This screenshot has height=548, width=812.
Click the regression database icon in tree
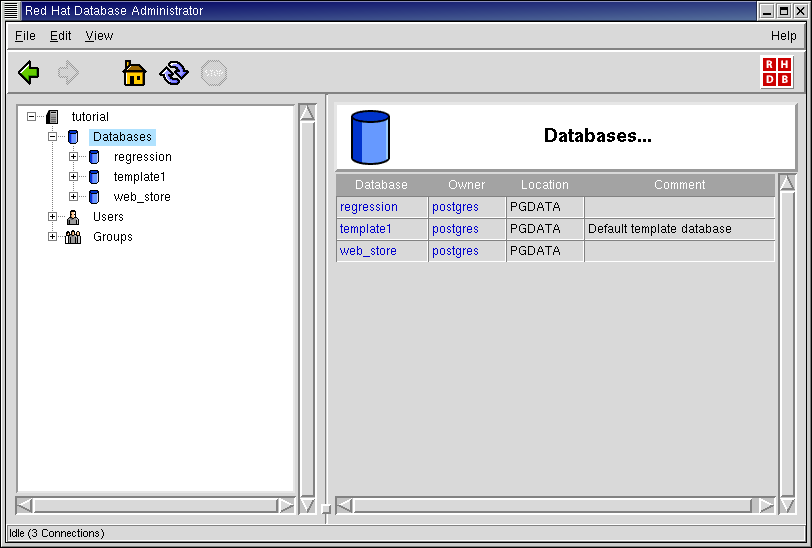tap(94, 156)
